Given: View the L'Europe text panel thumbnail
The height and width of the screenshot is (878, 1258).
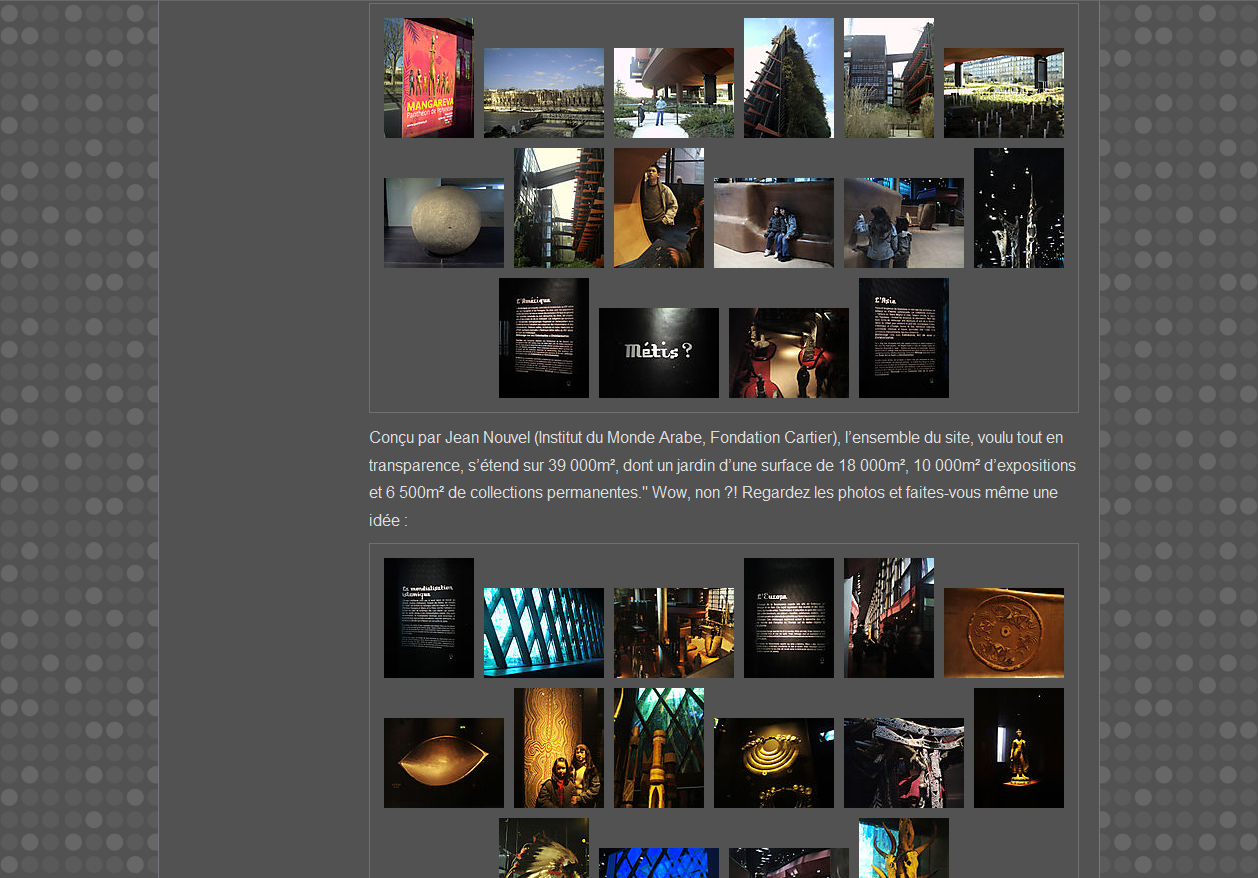Looking at the screenshot, I should (x=788, y=618).
